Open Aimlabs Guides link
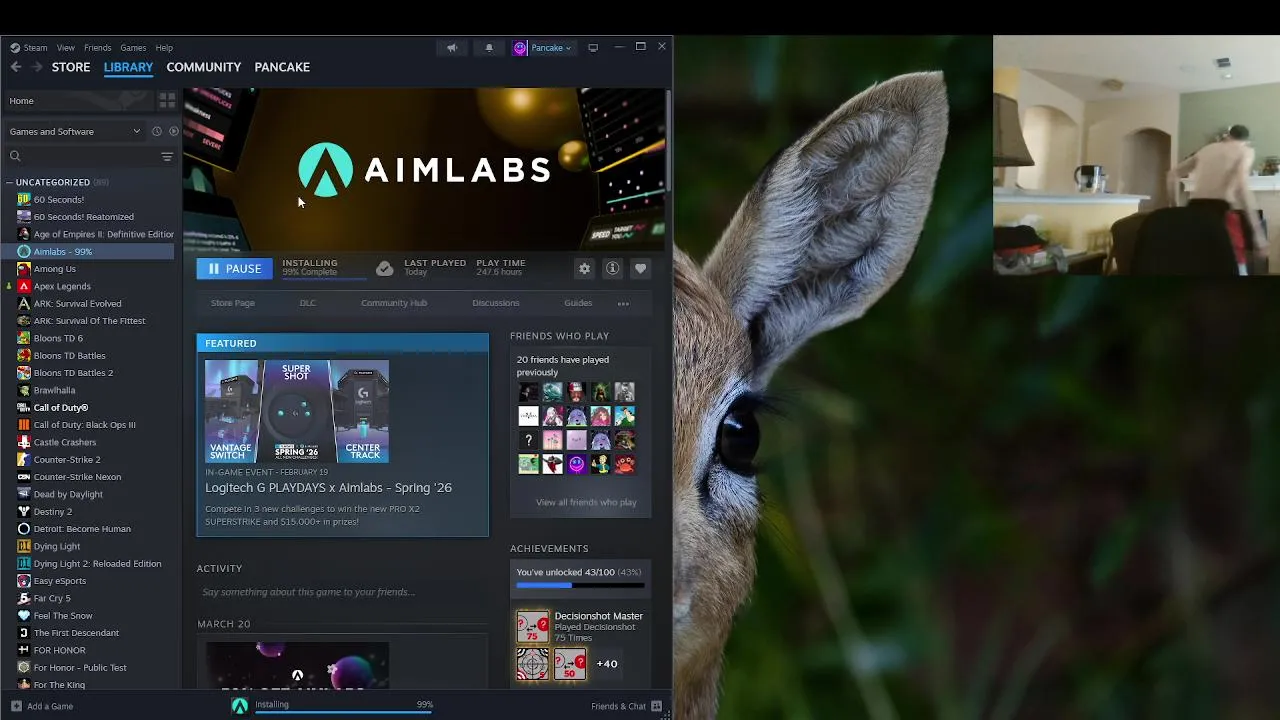This screenshot has height=720, width=1280. [x=578, y=303]
